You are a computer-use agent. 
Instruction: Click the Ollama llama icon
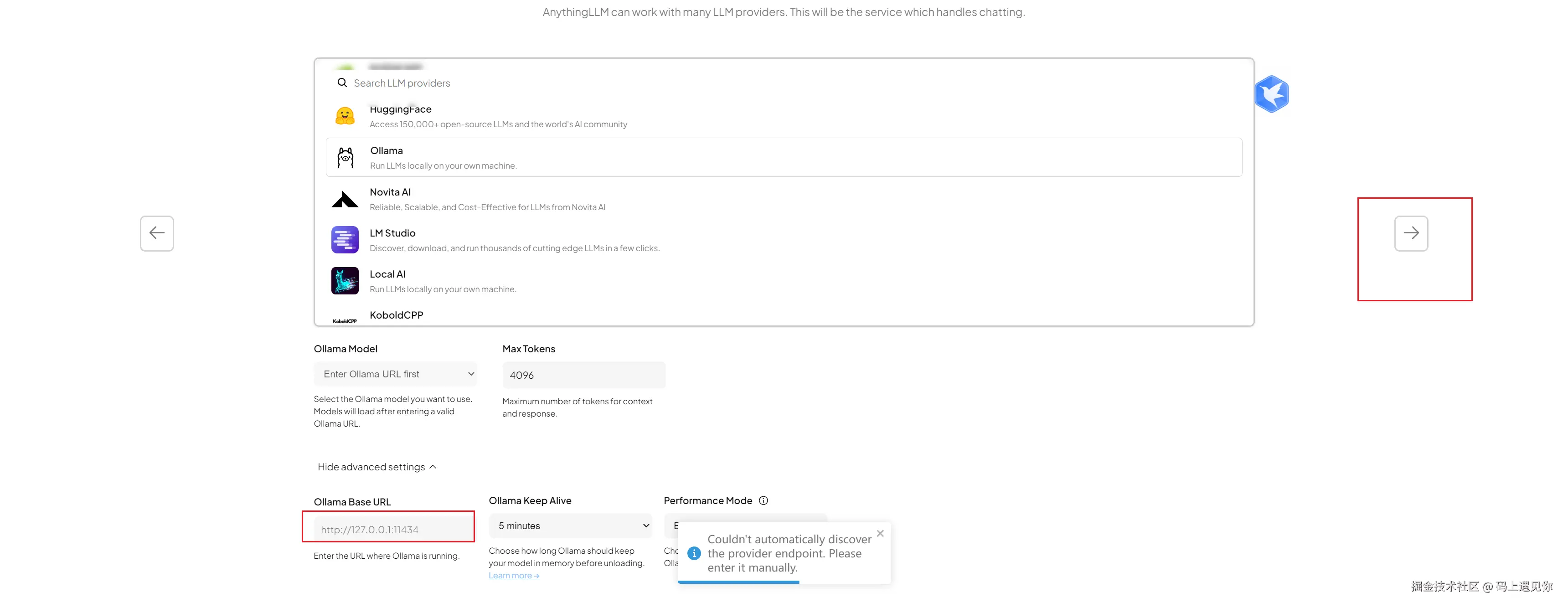click(x=345, y=158)
